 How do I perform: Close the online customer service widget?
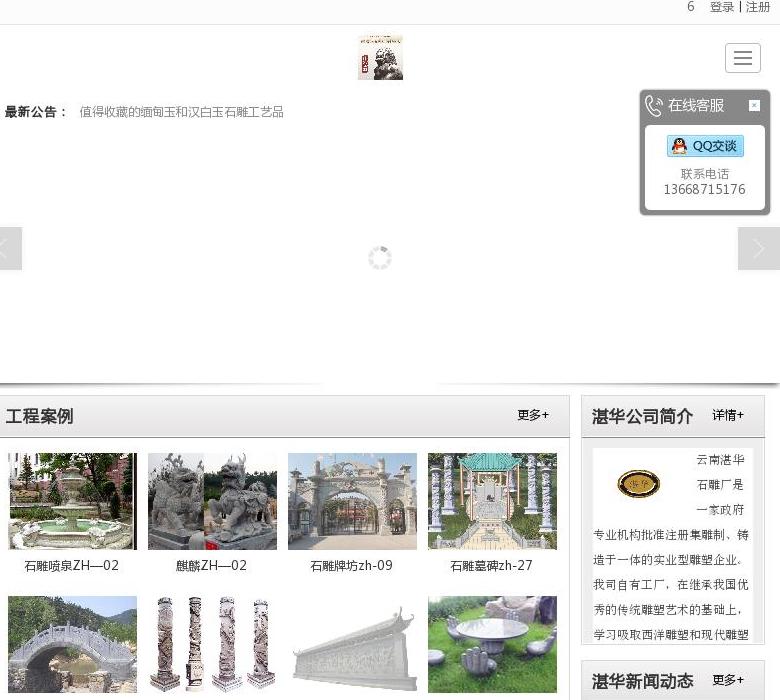point(754,105)
